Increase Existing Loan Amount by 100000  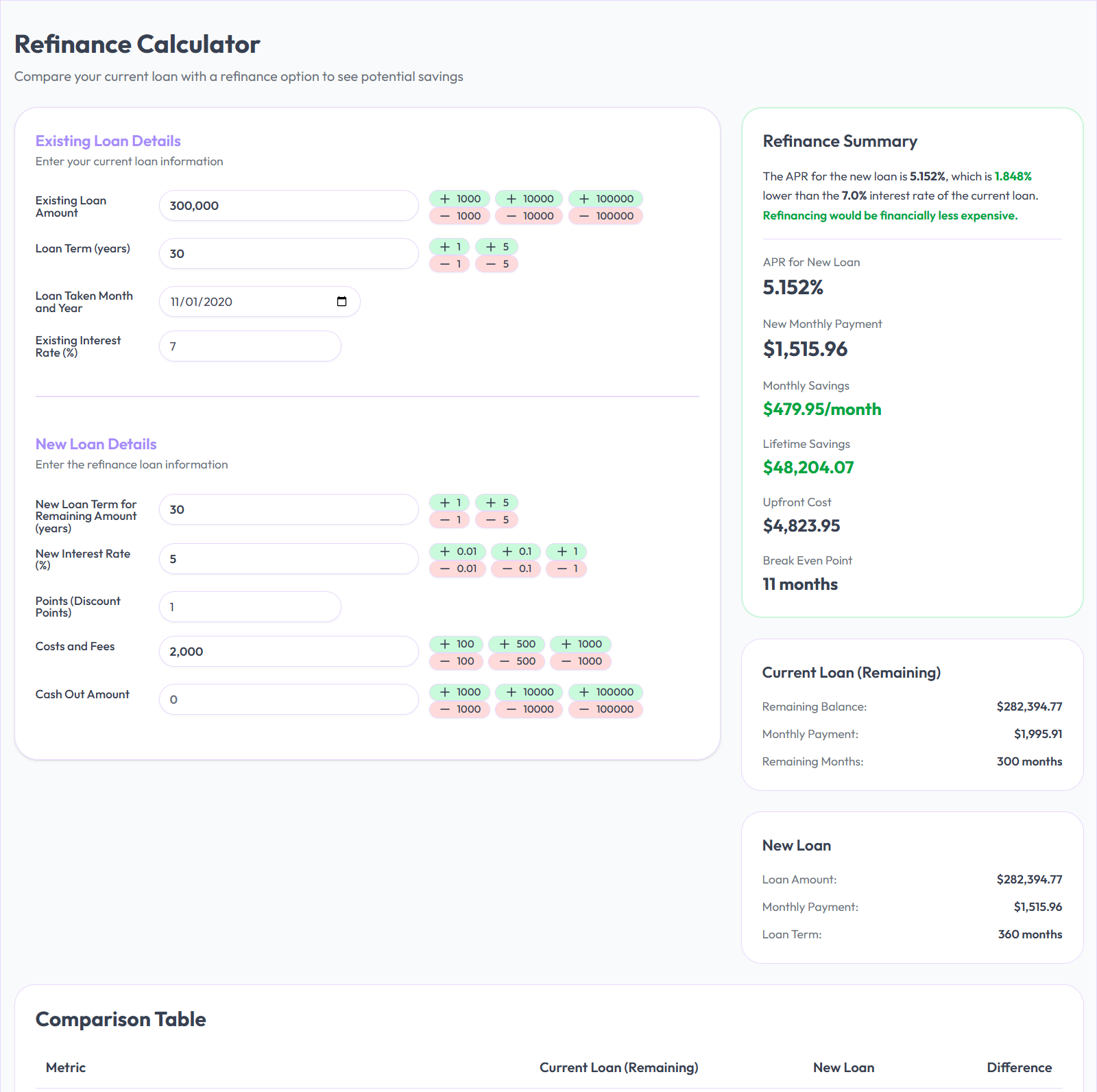[606, 198]
